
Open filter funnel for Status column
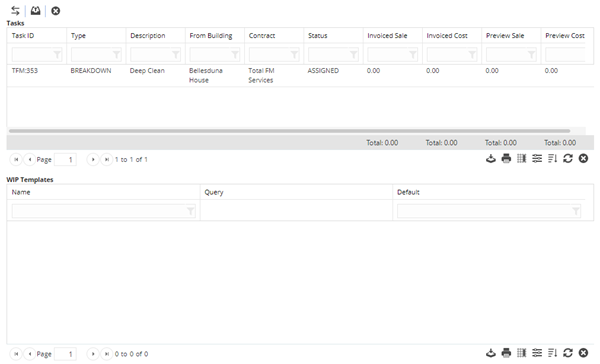(x=354, y=55)
